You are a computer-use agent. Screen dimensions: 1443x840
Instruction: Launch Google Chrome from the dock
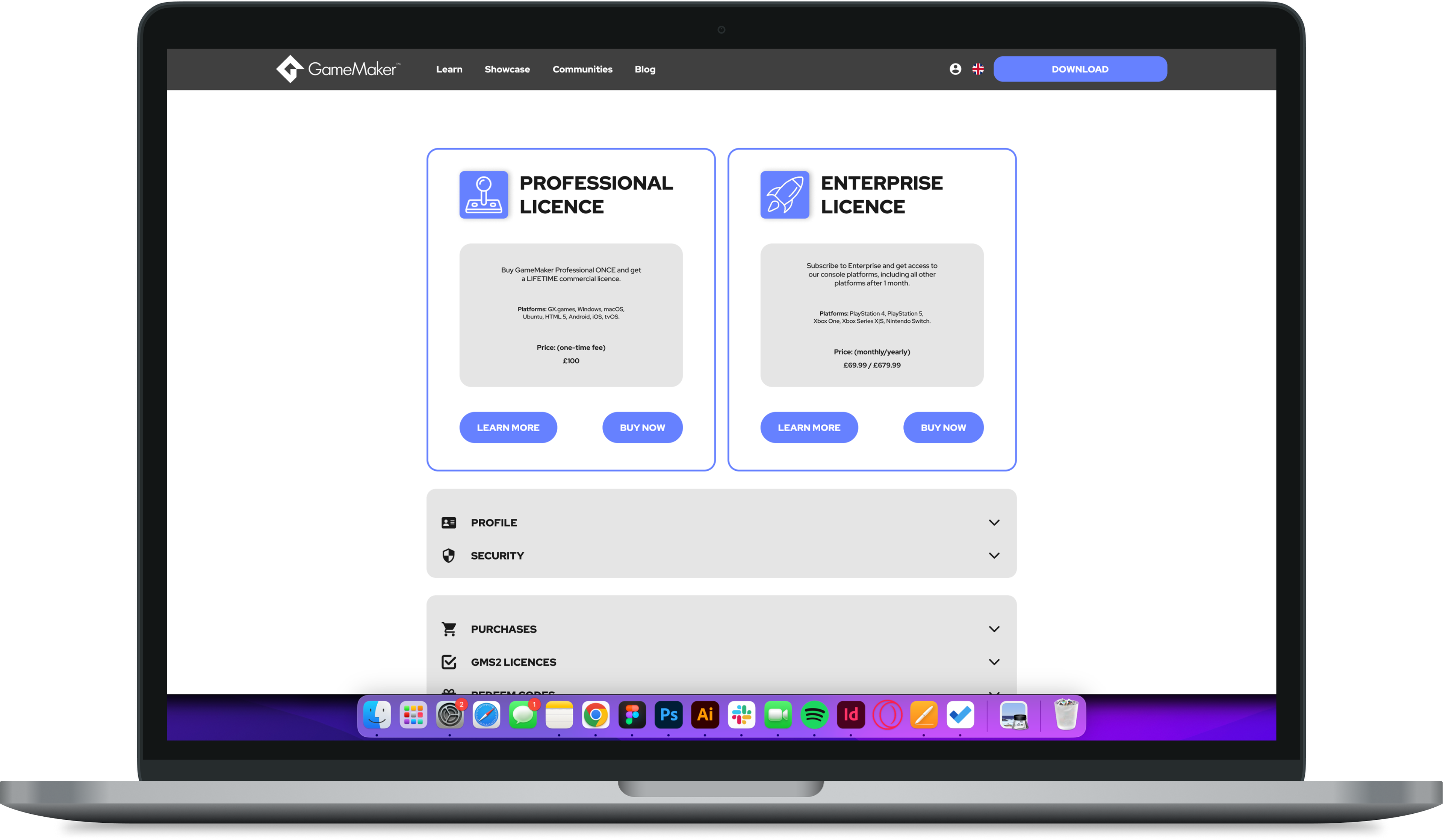(596, 715)
